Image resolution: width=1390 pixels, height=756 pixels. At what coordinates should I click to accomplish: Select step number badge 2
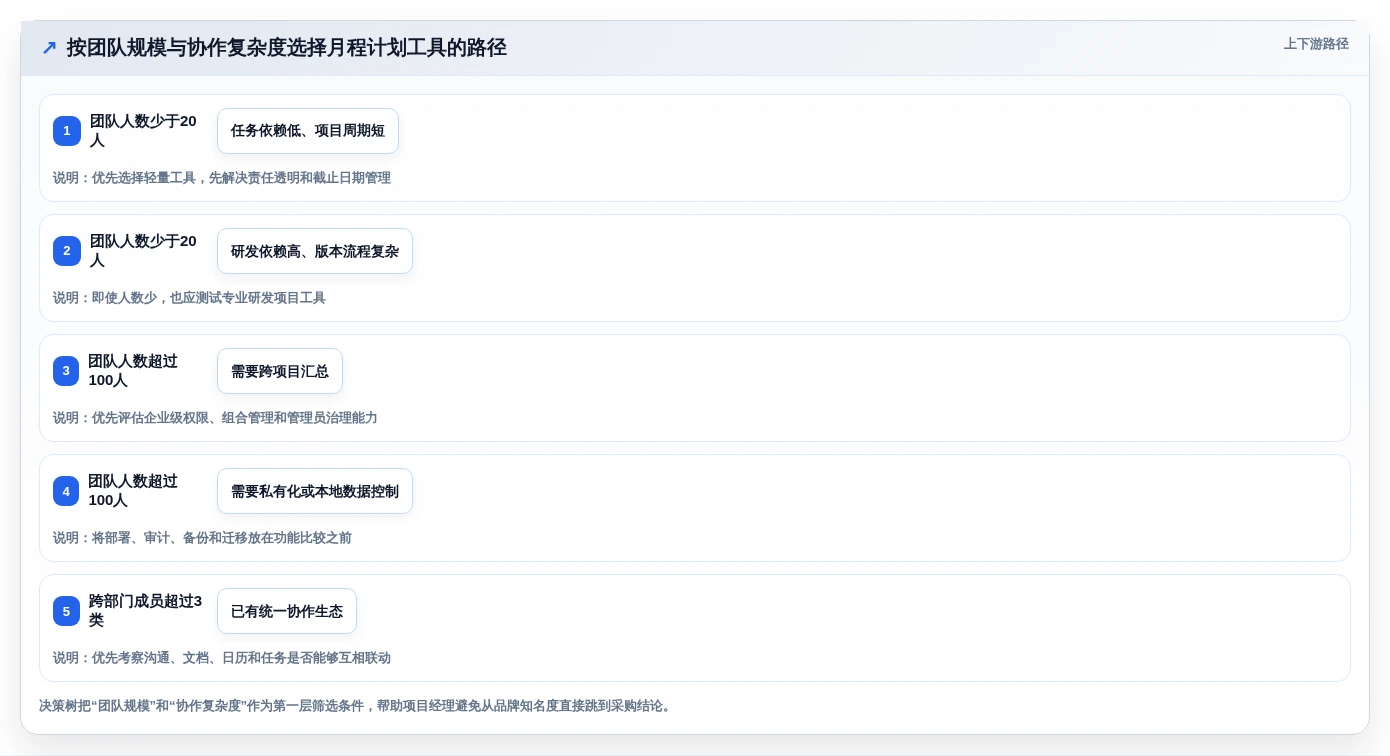(67, 251)
